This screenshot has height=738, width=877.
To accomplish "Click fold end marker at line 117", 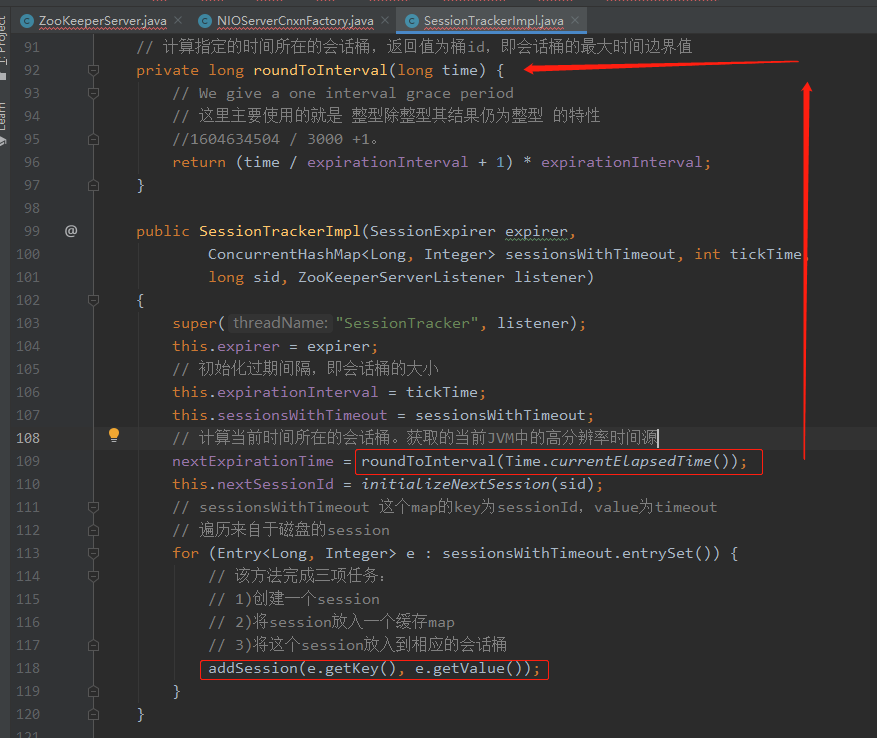I will tap(93, 645).
